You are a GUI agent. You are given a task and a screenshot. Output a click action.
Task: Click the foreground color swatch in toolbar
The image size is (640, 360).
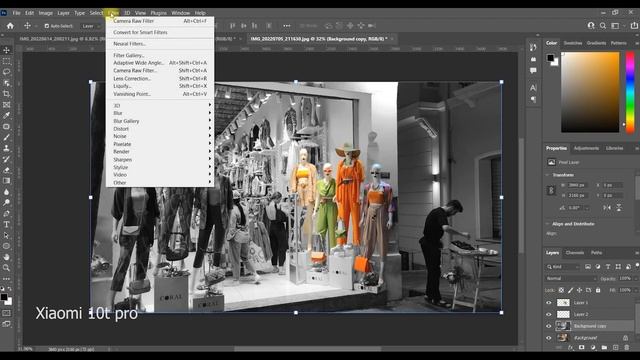[4, 297]
